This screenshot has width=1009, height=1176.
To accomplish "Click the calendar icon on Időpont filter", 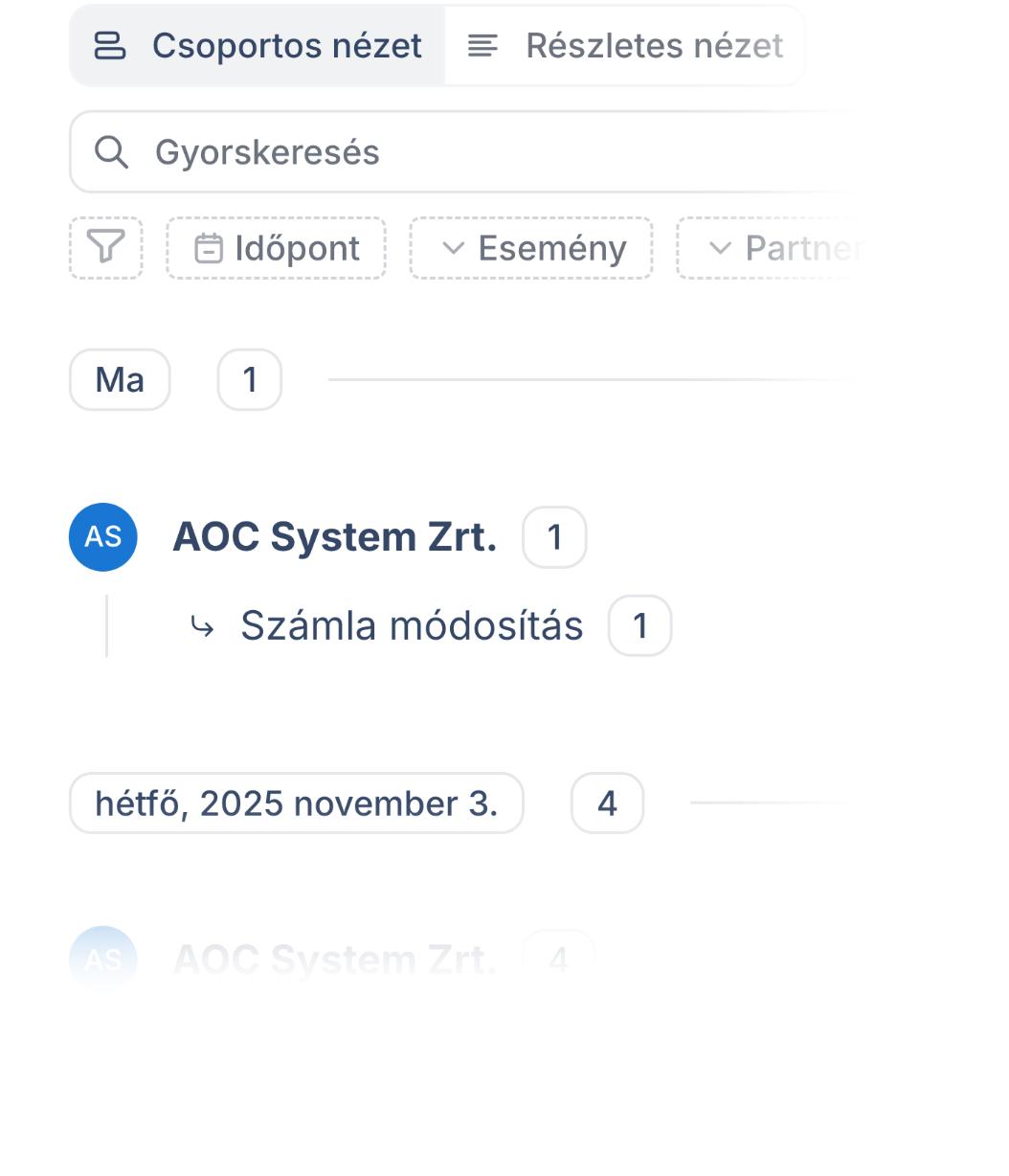I will tap(209, 249).
